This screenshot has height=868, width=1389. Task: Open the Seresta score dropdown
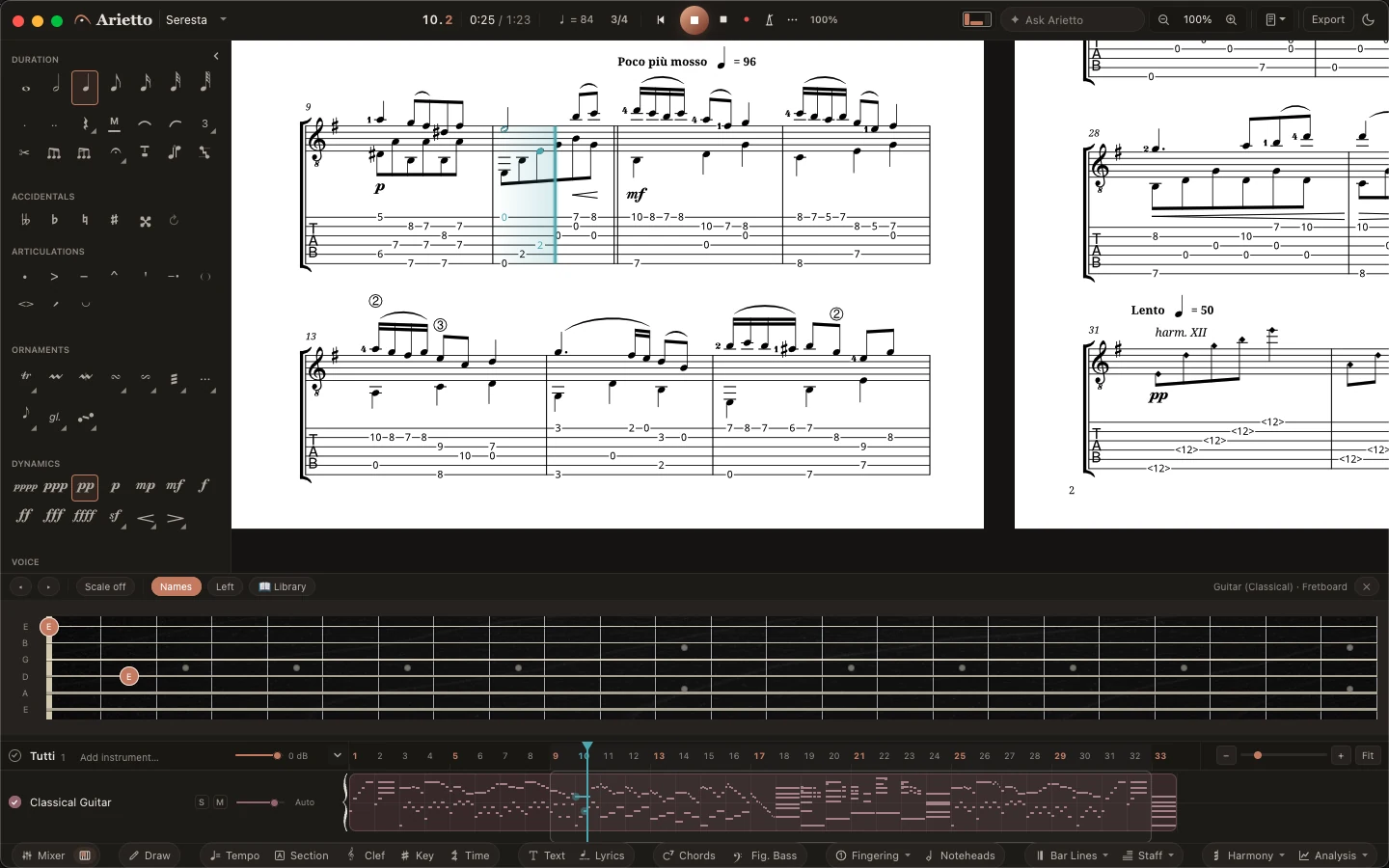pyautogui.click(x=196, y=19)
